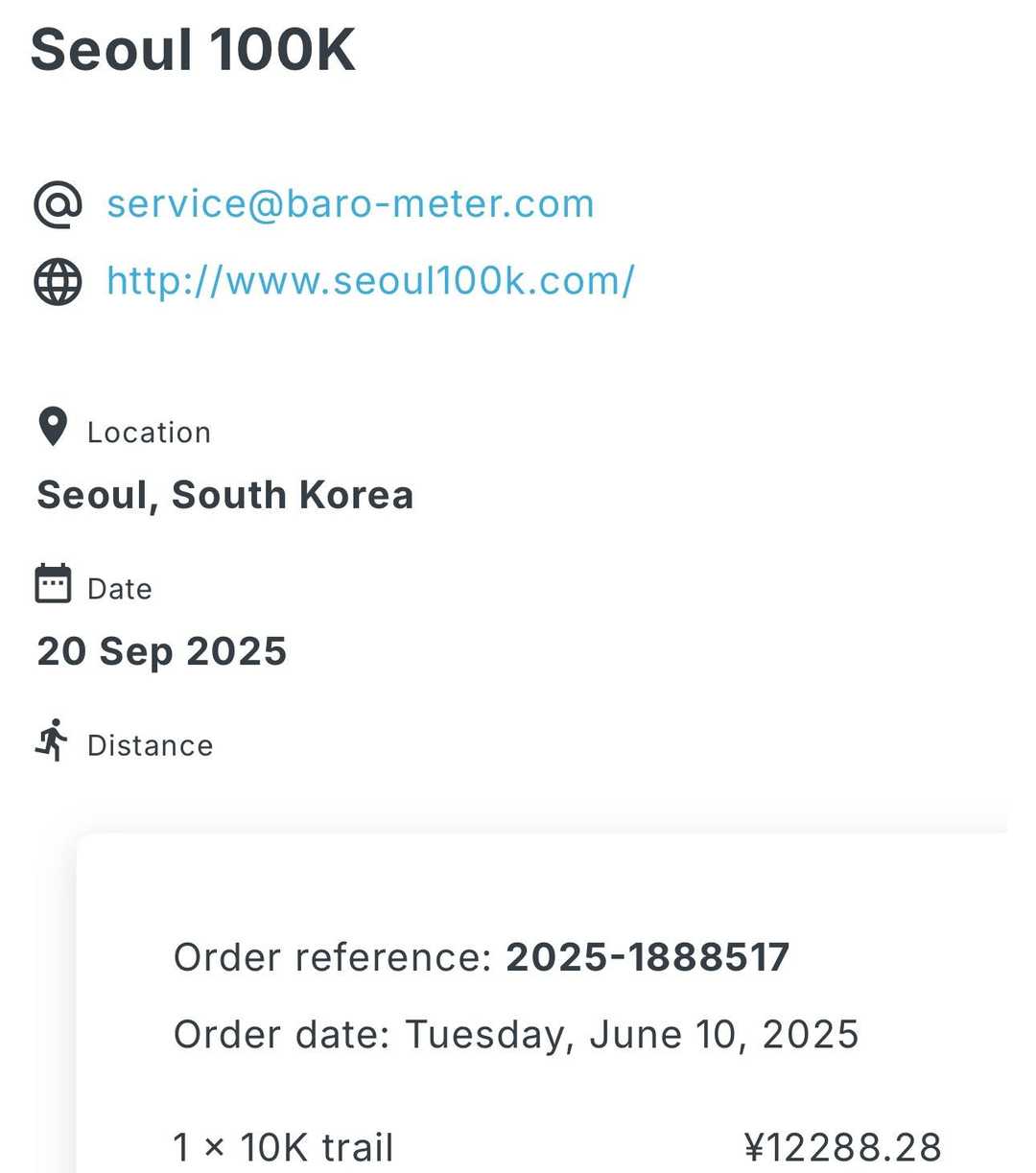
Task: Click the Seoul 100K event title
Action: [x=193, y=50]
